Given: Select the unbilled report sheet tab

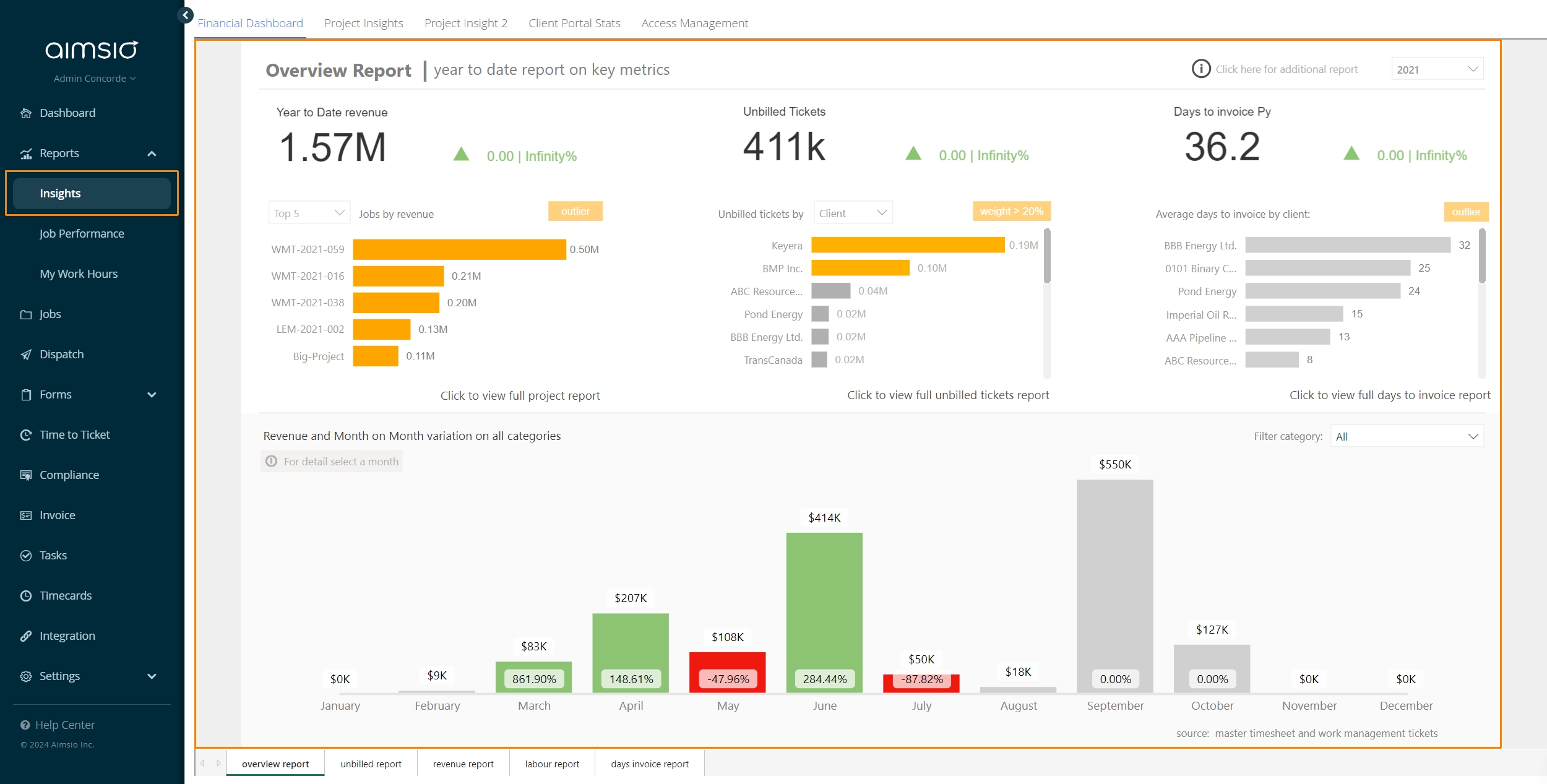Looking at the screenshot, I should [371, 764].
